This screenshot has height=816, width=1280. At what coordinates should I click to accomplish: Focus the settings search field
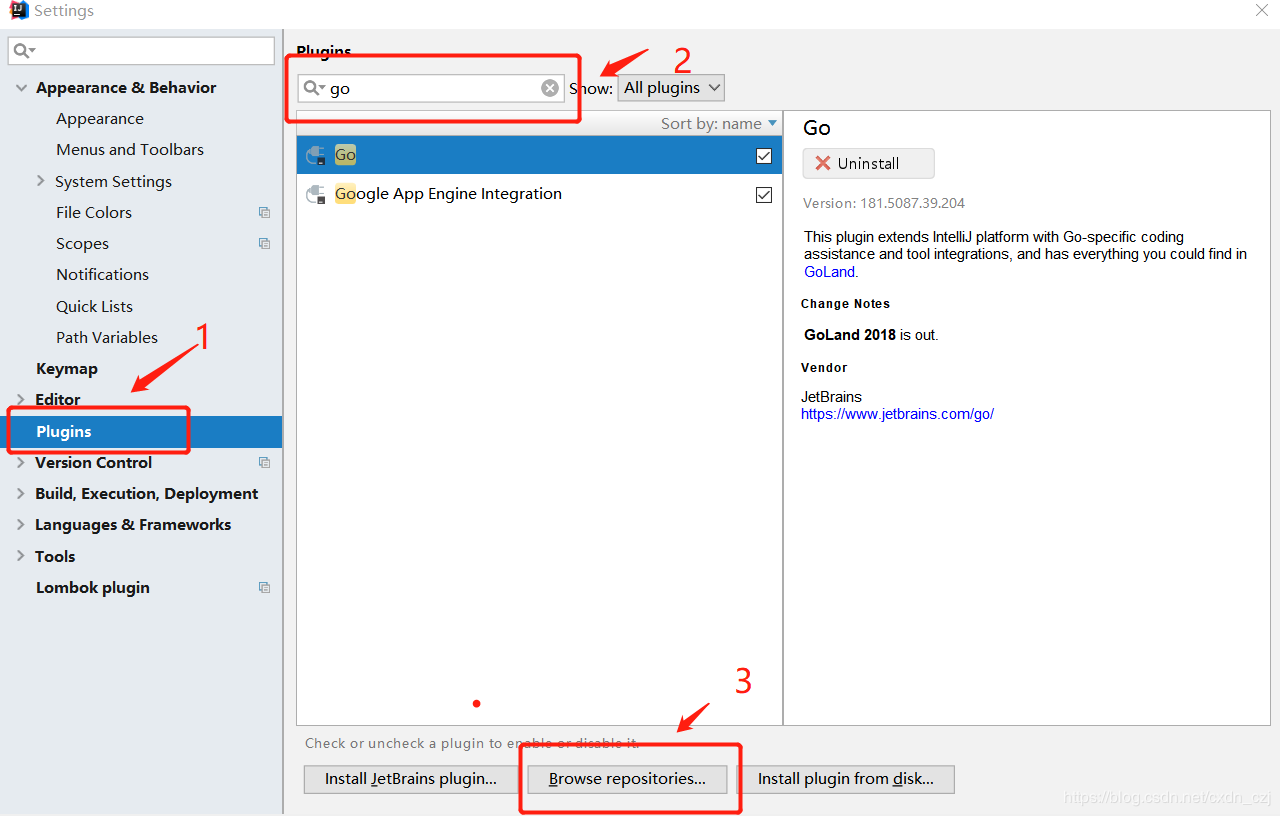pyautogui.click(x=141, y=51)
